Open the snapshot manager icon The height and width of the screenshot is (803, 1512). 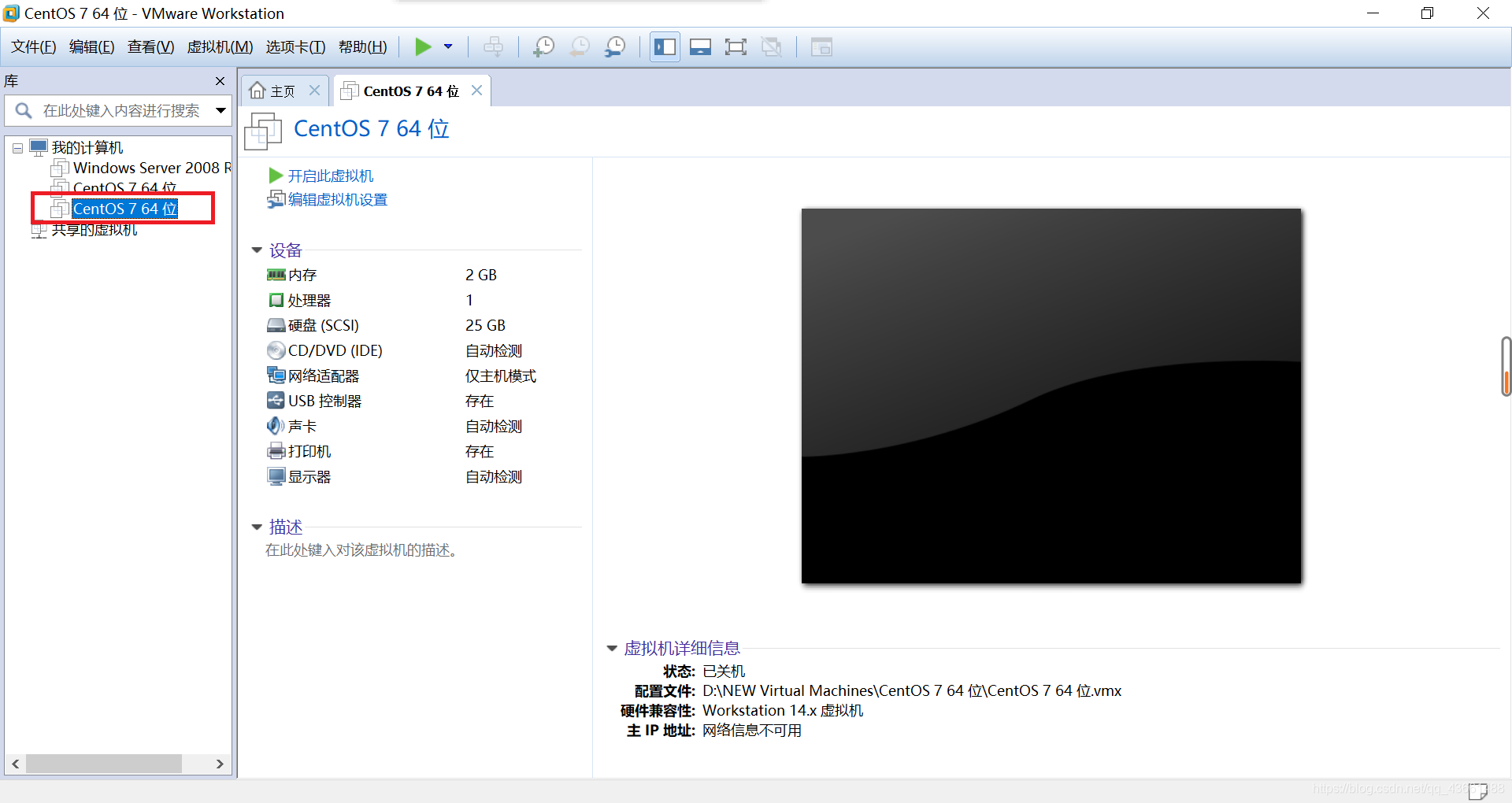point(615,47)
